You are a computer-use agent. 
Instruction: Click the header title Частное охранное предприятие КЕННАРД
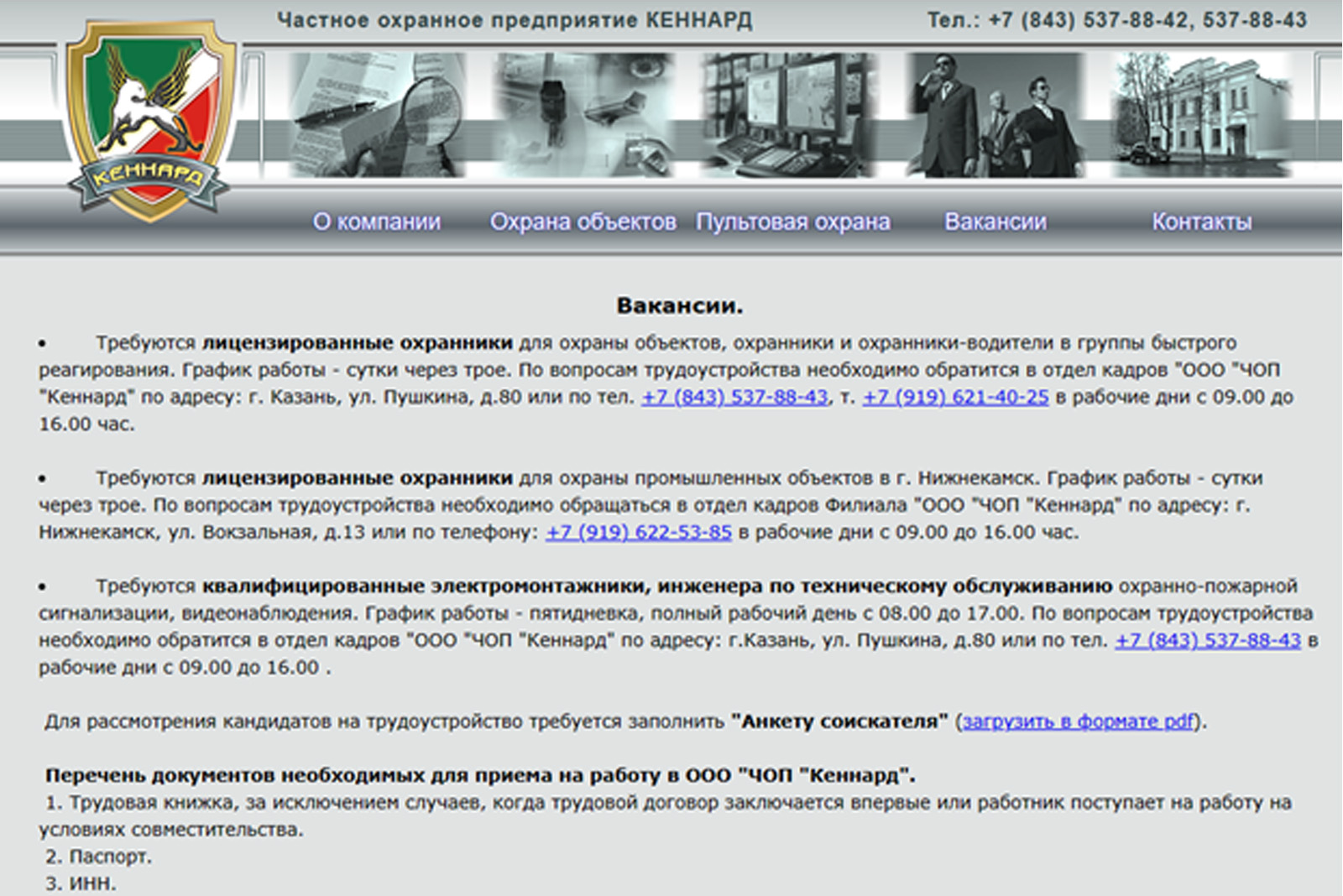515,20
